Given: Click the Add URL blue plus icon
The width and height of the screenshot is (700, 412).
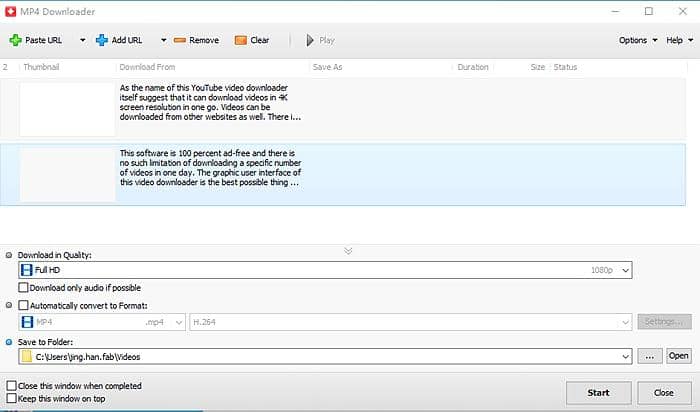Looking at the screenshot, I should coord(102,40).
